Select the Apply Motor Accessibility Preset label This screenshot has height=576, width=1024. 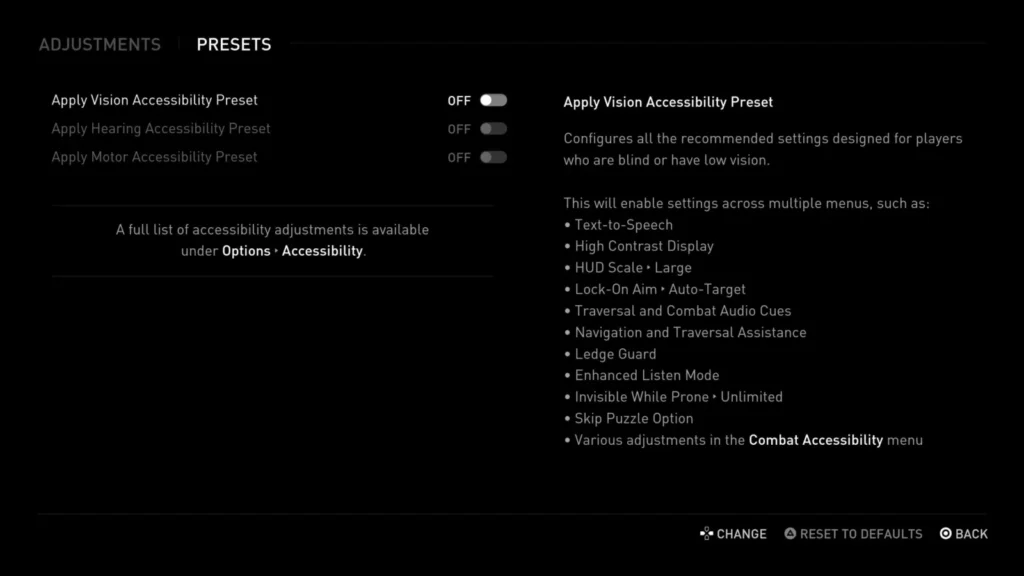(155, 157)
